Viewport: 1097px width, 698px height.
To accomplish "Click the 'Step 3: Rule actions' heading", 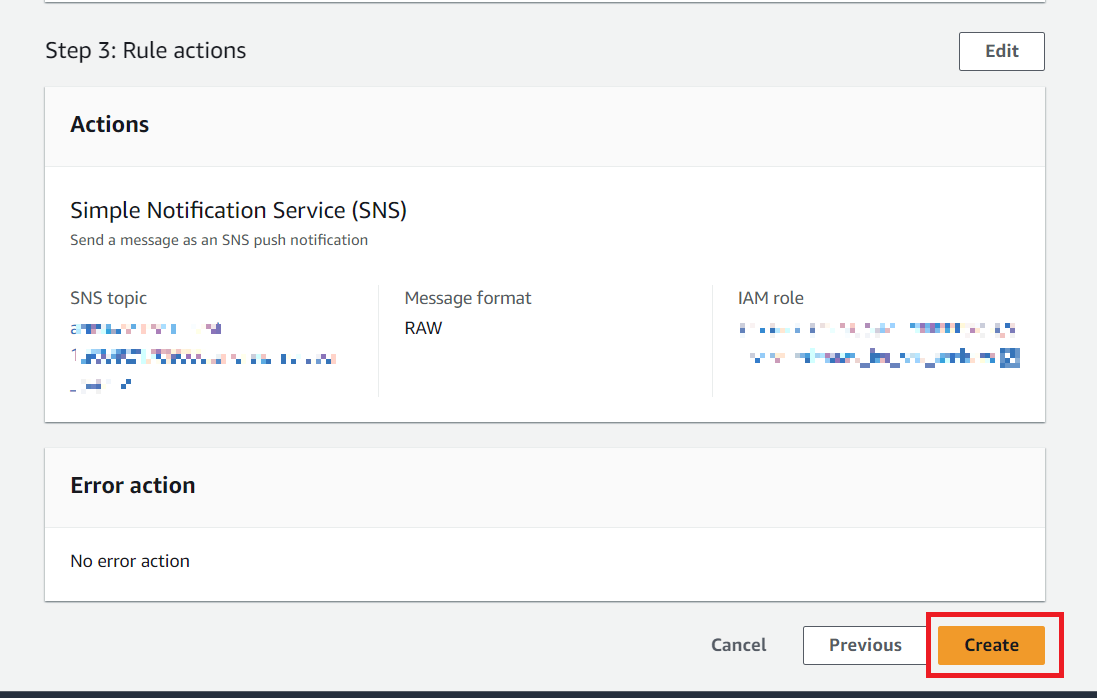I will click(x=145, y=50).
